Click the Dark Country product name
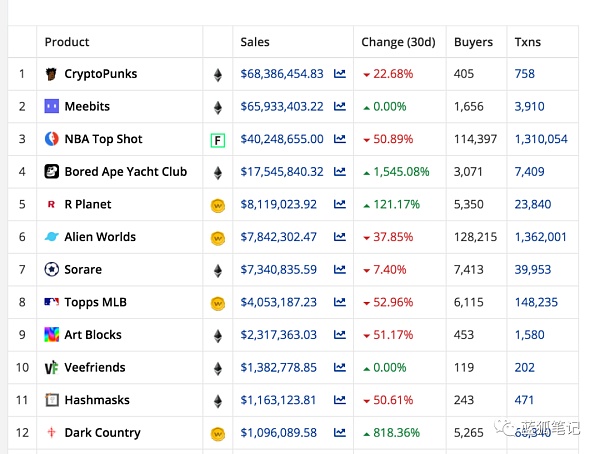Image resolution: width=600 pixels, height=454 pixels. 102,433
